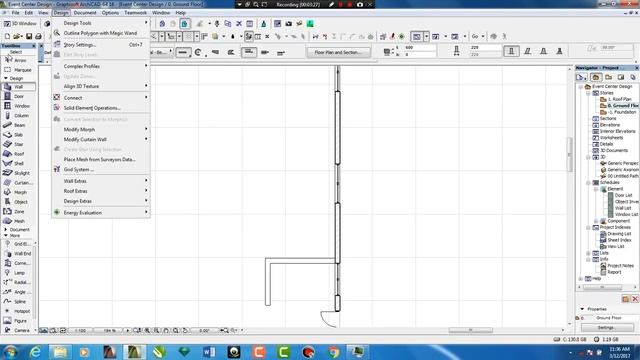Select the Object tool
Screen dimensions: 640x360
(x=18, y=202)
